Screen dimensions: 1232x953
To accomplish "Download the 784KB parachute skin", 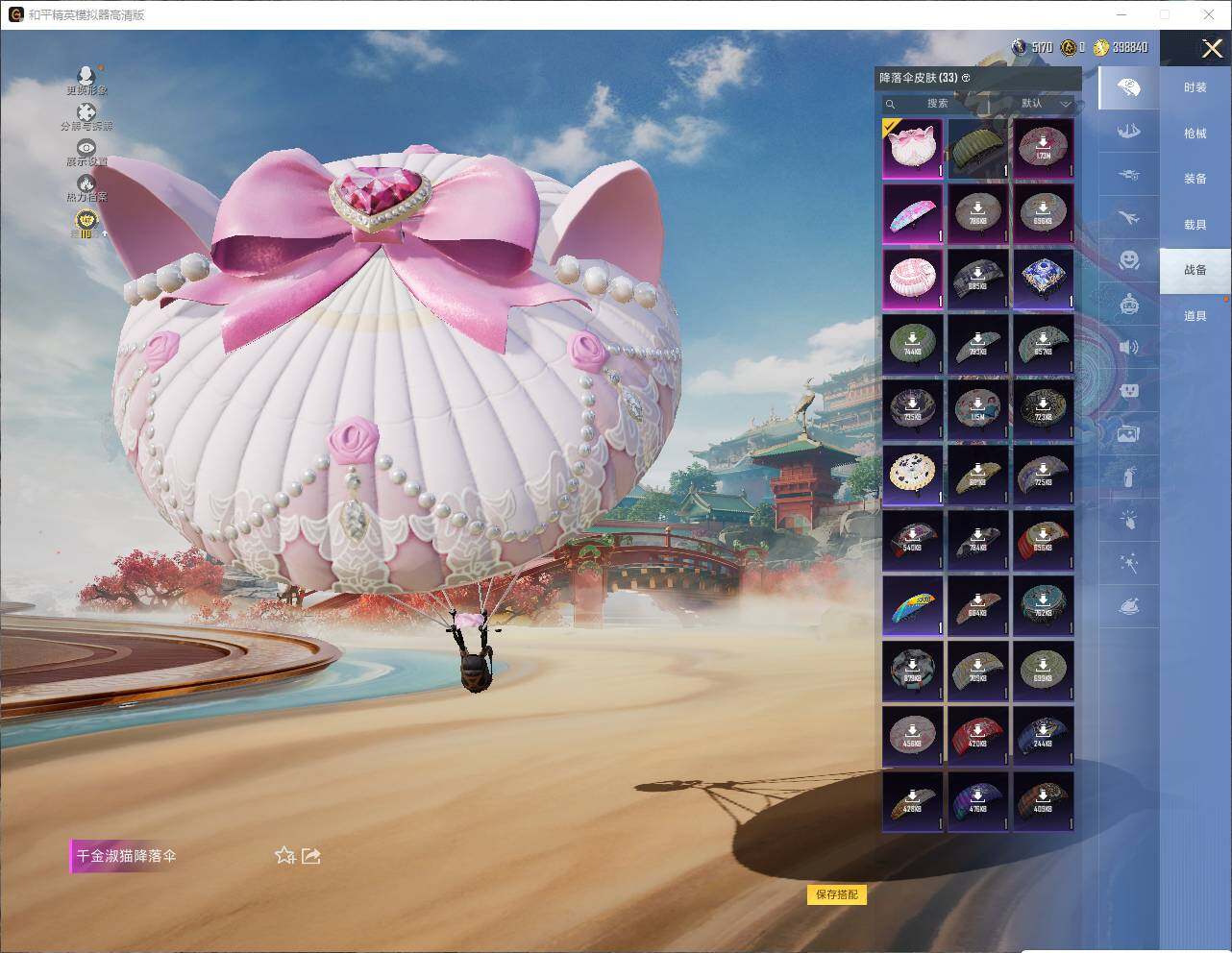I will (977, 540).
